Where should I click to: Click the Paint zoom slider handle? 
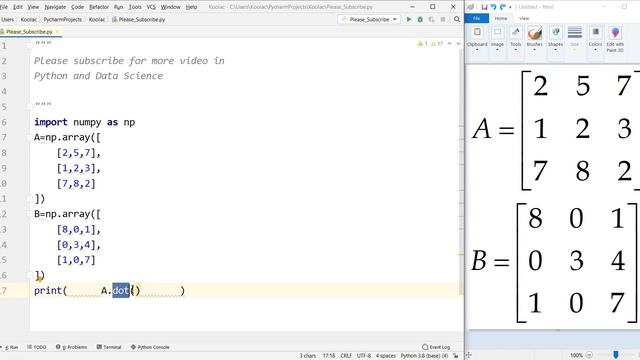[616, 355]
